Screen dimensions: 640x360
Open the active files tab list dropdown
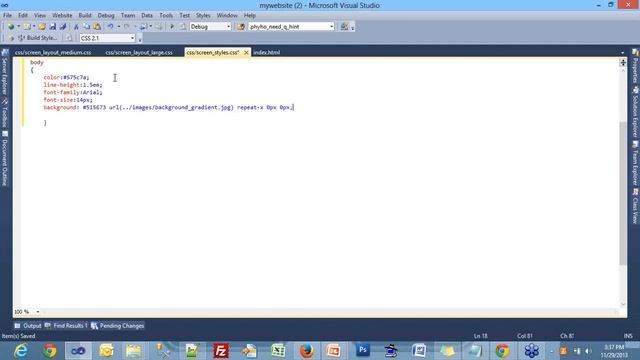coord(622,53)
